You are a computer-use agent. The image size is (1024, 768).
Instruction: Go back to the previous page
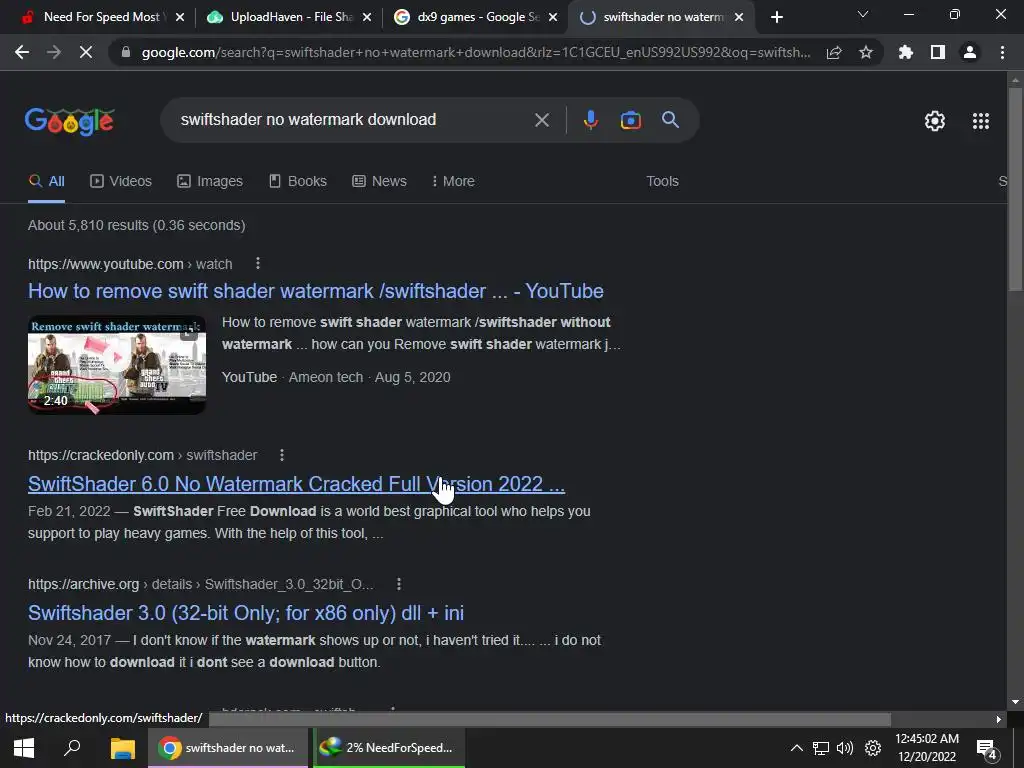coord(22,52)
